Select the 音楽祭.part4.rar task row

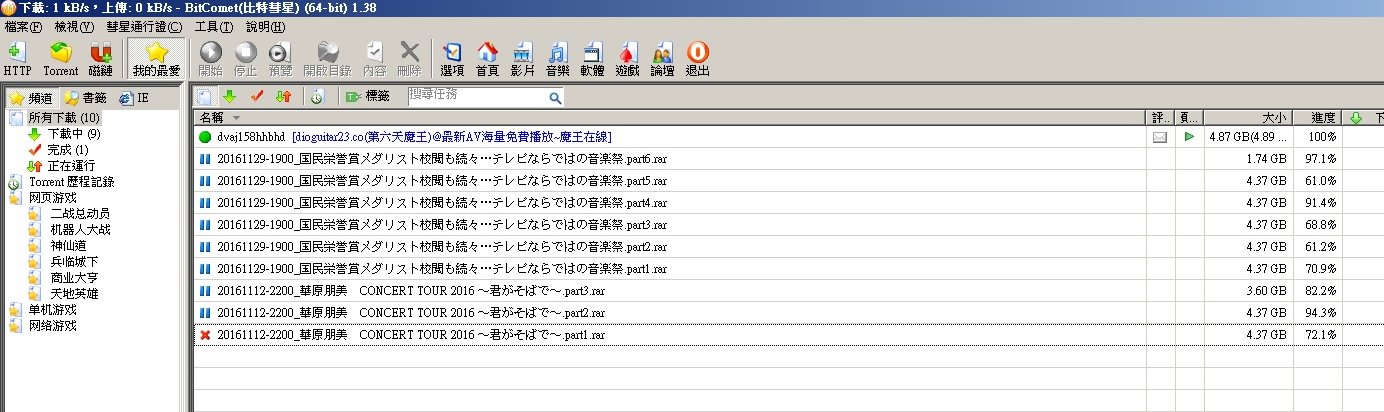pos(788,203)
